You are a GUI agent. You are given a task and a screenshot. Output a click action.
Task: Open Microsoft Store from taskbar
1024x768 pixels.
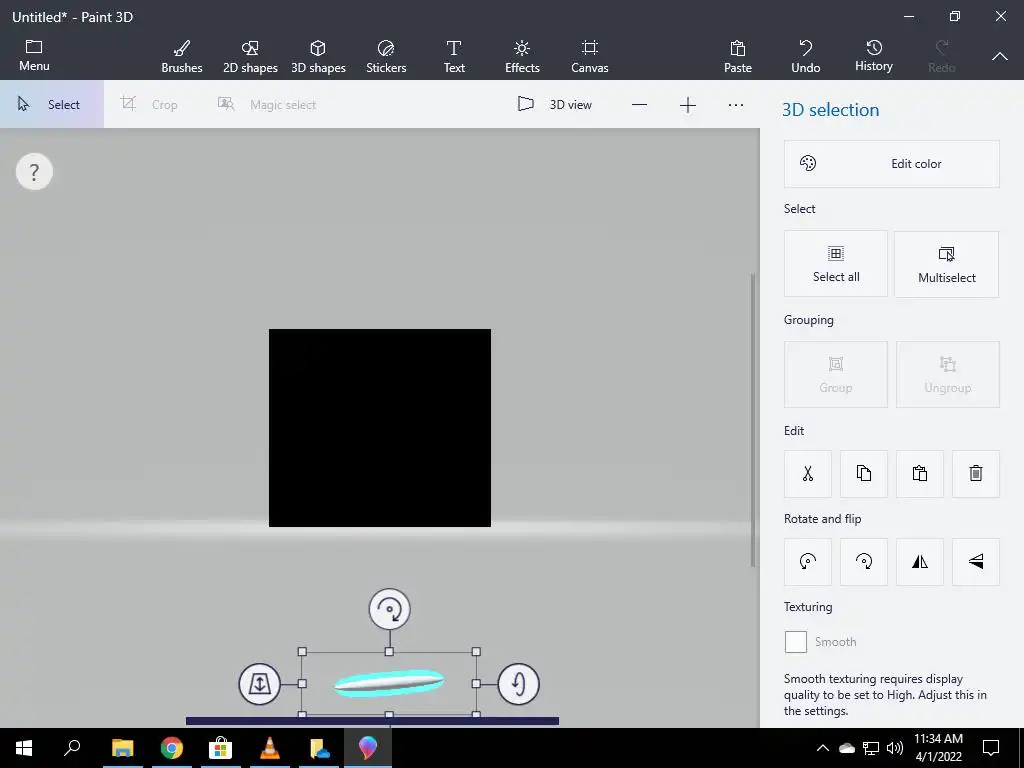tap(221, 748)
